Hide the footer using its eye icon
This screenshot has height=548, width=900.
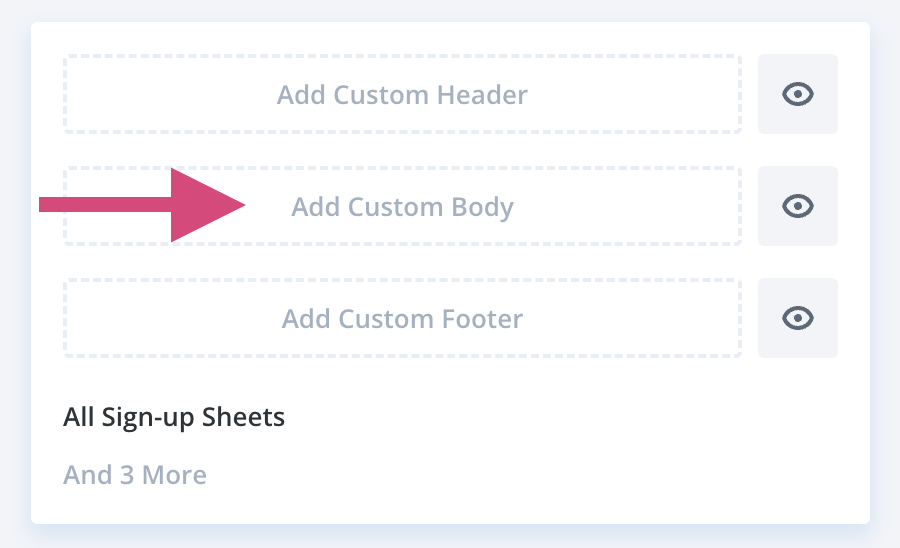coord(797,318)
